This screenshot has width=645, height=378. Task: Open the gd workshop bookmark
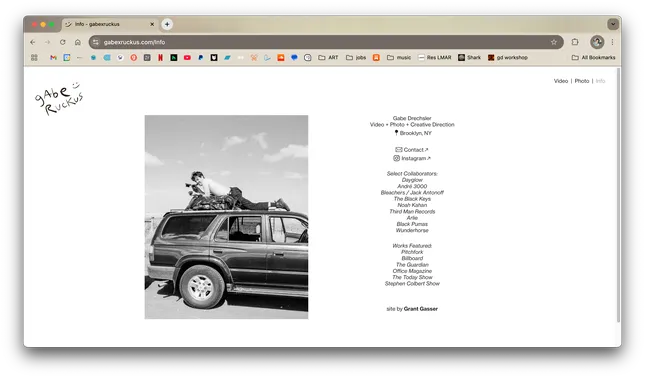tap(508, 58)
